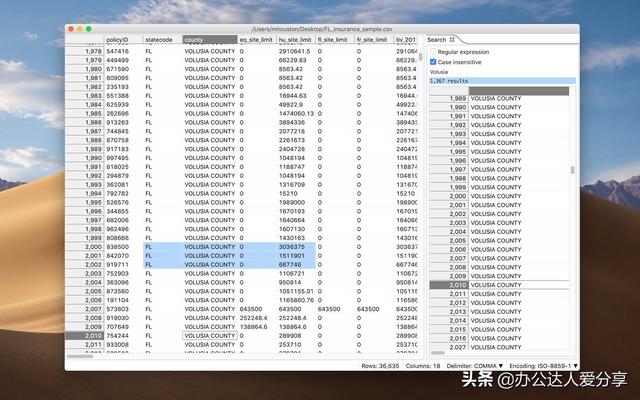Click the '1,367 results' status line
The width and height of the screenshot is (640, 400).
[x=502, y=81]
